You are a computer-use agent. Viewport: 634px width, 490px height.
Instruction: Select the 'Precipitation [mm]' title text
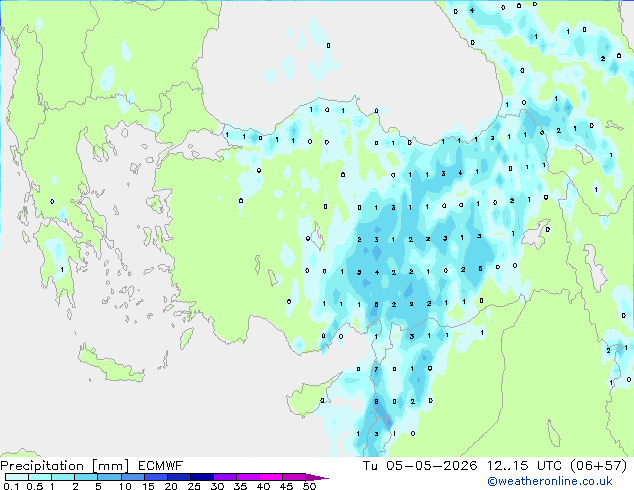tap(64, 466)
